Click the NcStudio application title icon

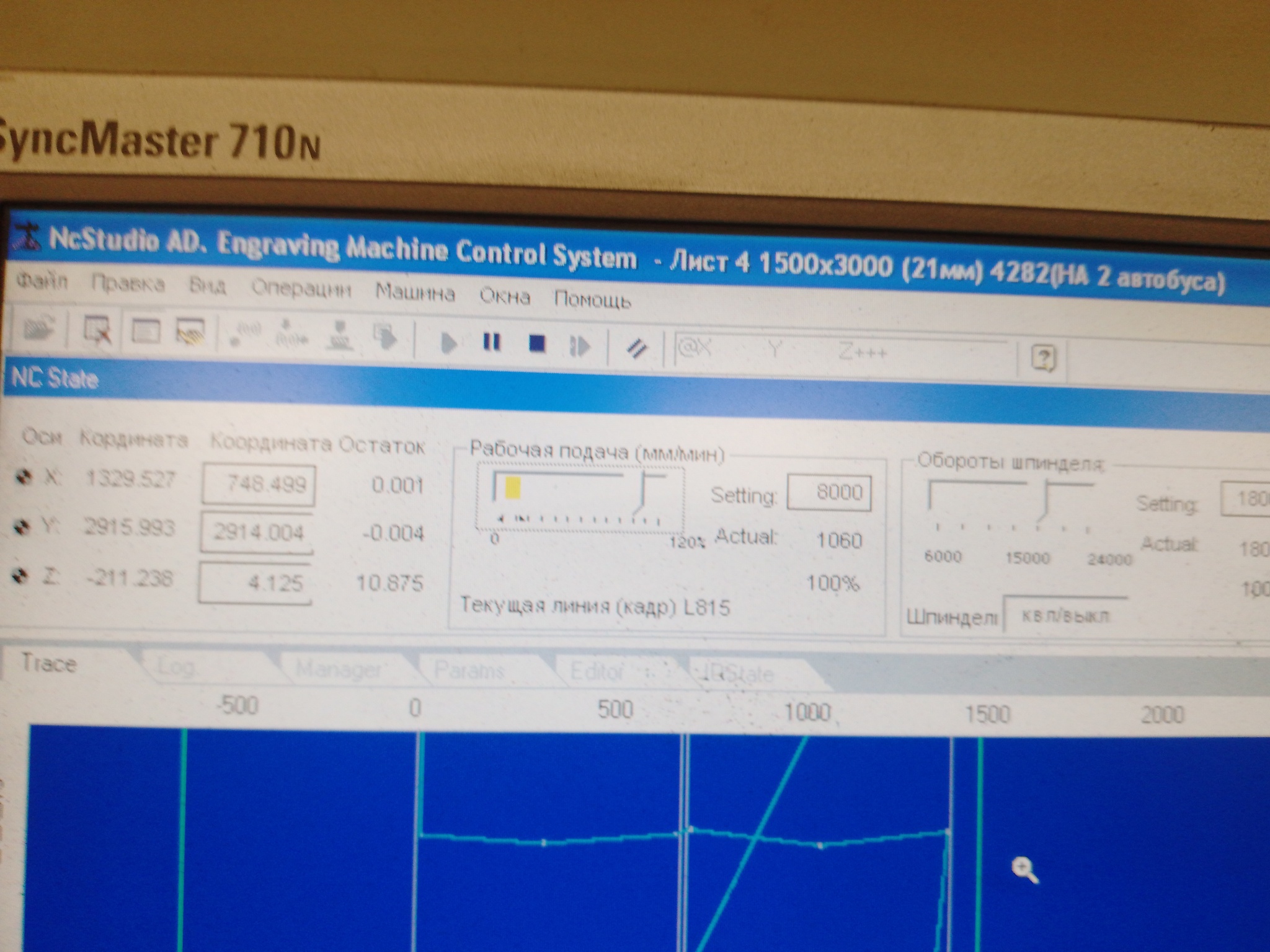pyautogui.click(x=26, y=237)
